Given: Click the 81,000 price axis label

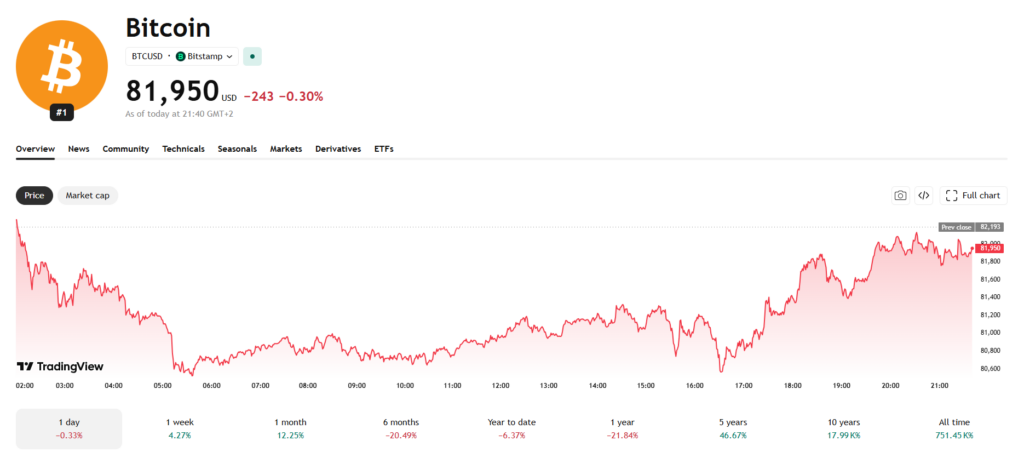Looking at the screenshot, I should 991,333.
